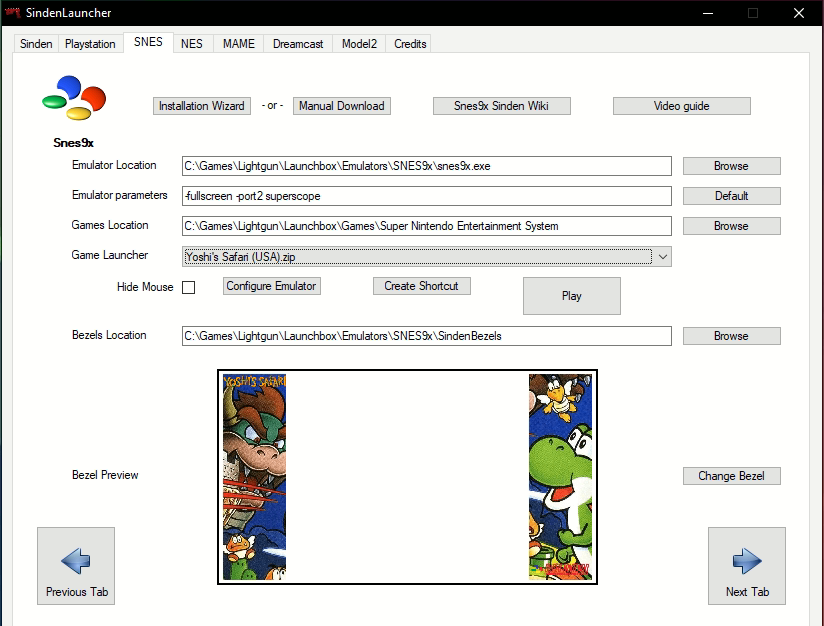This screenshot has width=824, height=626.
Task: Click the SindenLauncher title bar icon
Action: point(13,12)
